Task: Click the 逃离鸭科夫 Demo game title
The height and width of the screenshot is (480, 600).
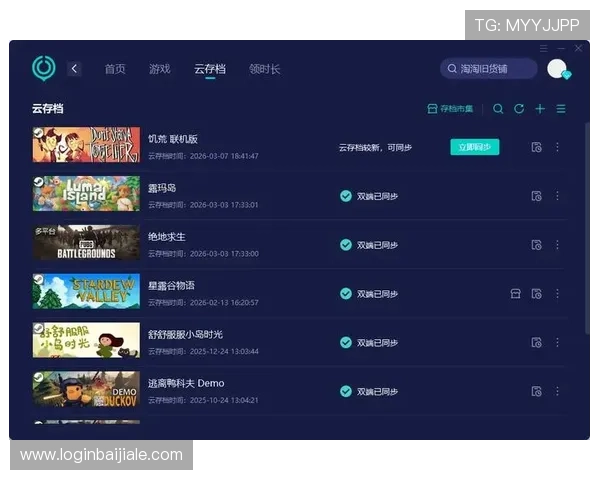Action: coord(186,383)
